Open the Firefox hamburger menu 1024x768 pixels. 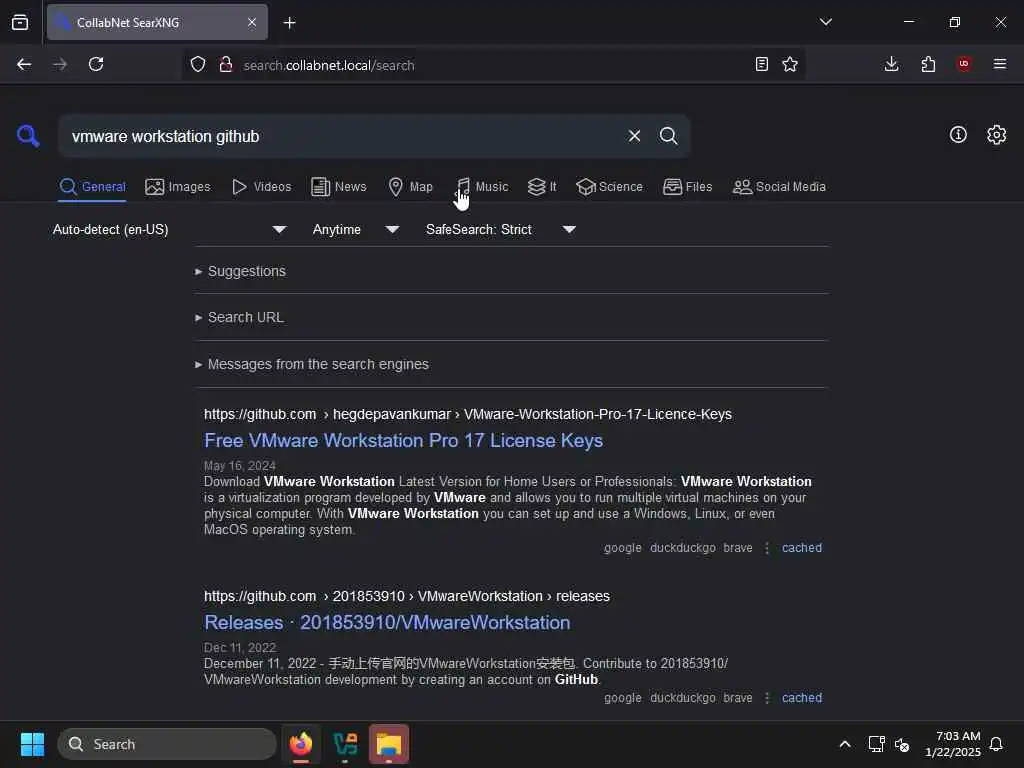(x=1000, y=64)
